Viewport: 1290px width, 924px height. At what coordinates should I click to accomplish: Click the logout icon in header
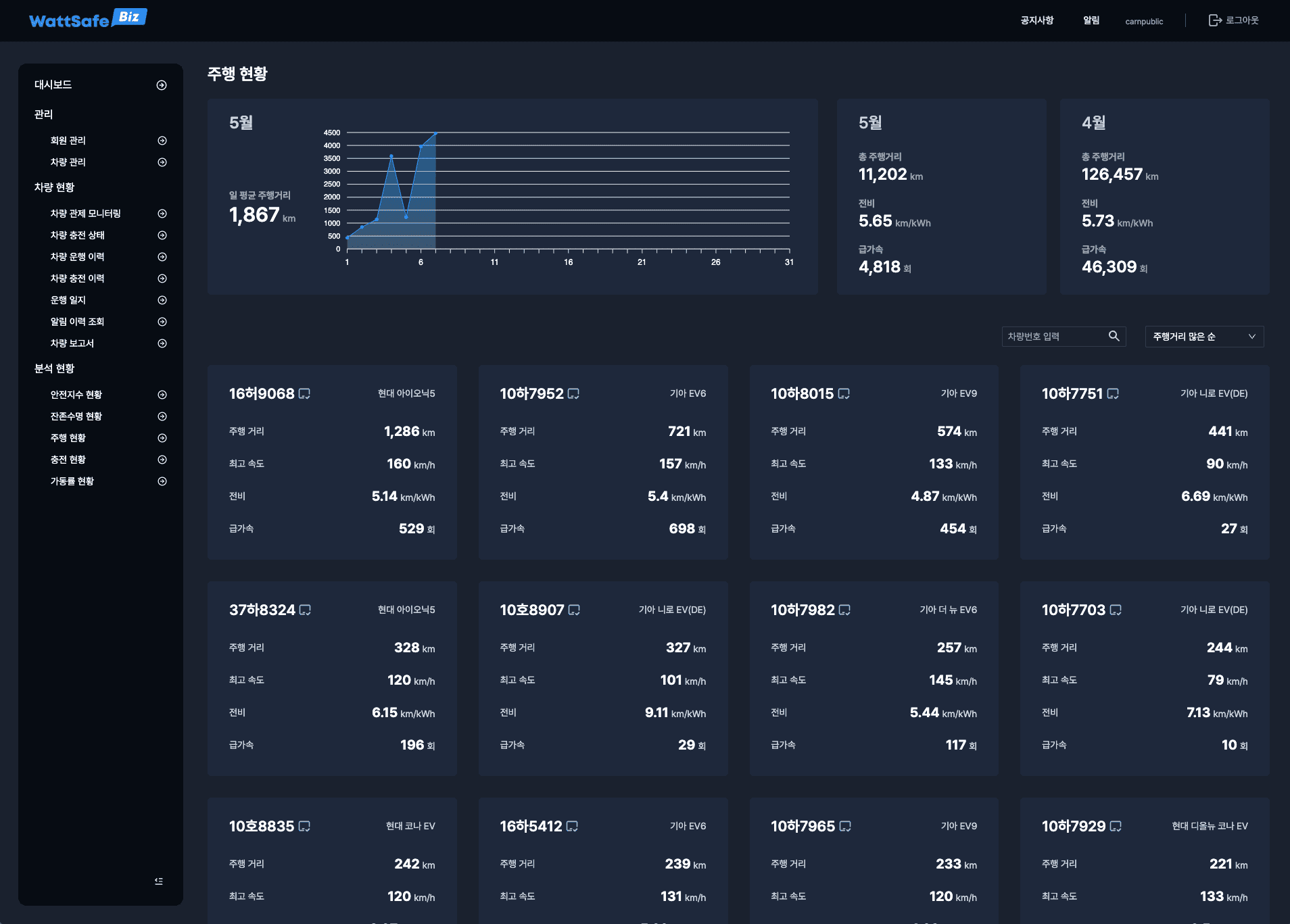click(1215, 20)
